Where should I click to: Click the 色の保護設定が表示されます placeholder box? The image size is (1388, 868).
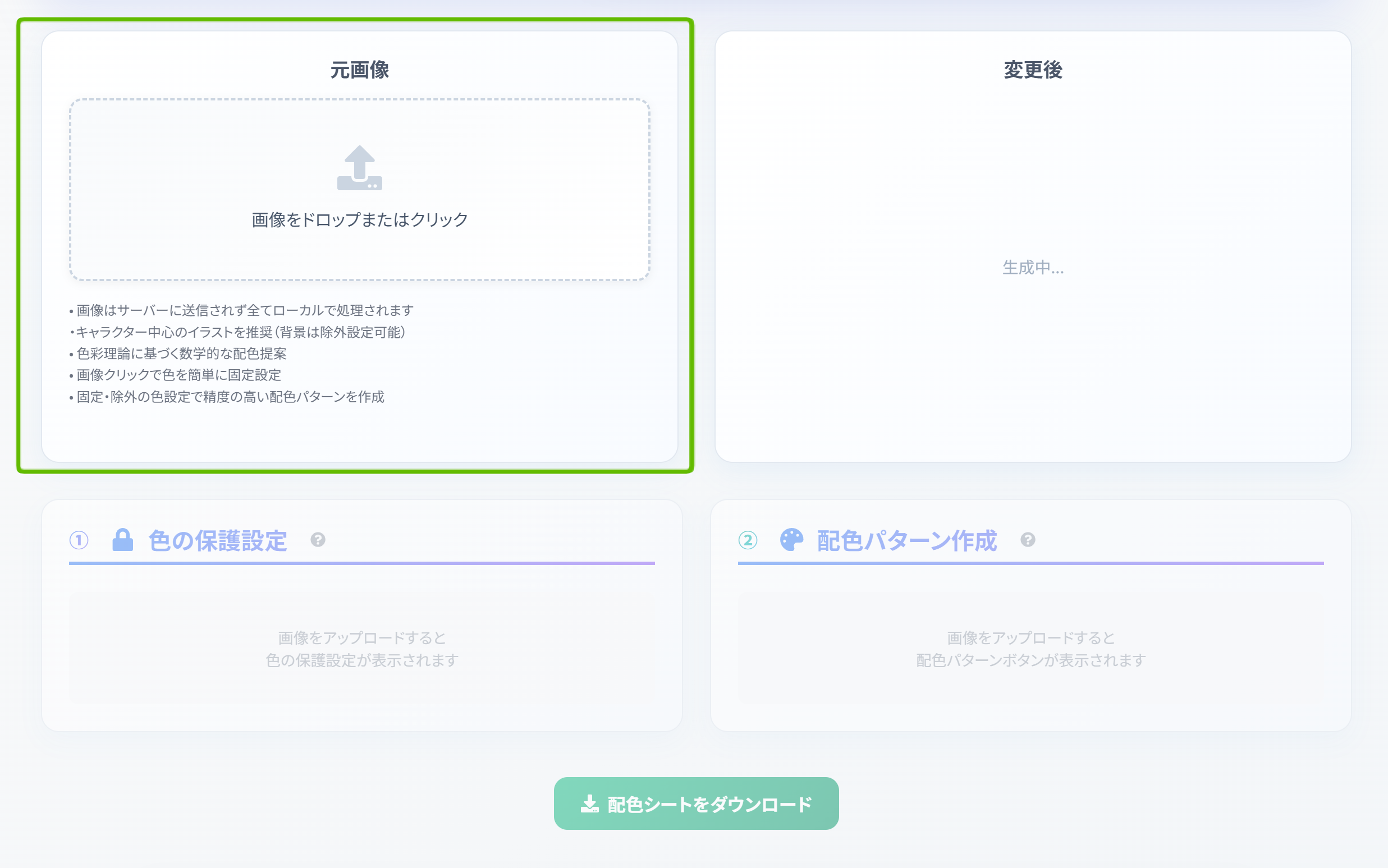(x=362, y=649)
